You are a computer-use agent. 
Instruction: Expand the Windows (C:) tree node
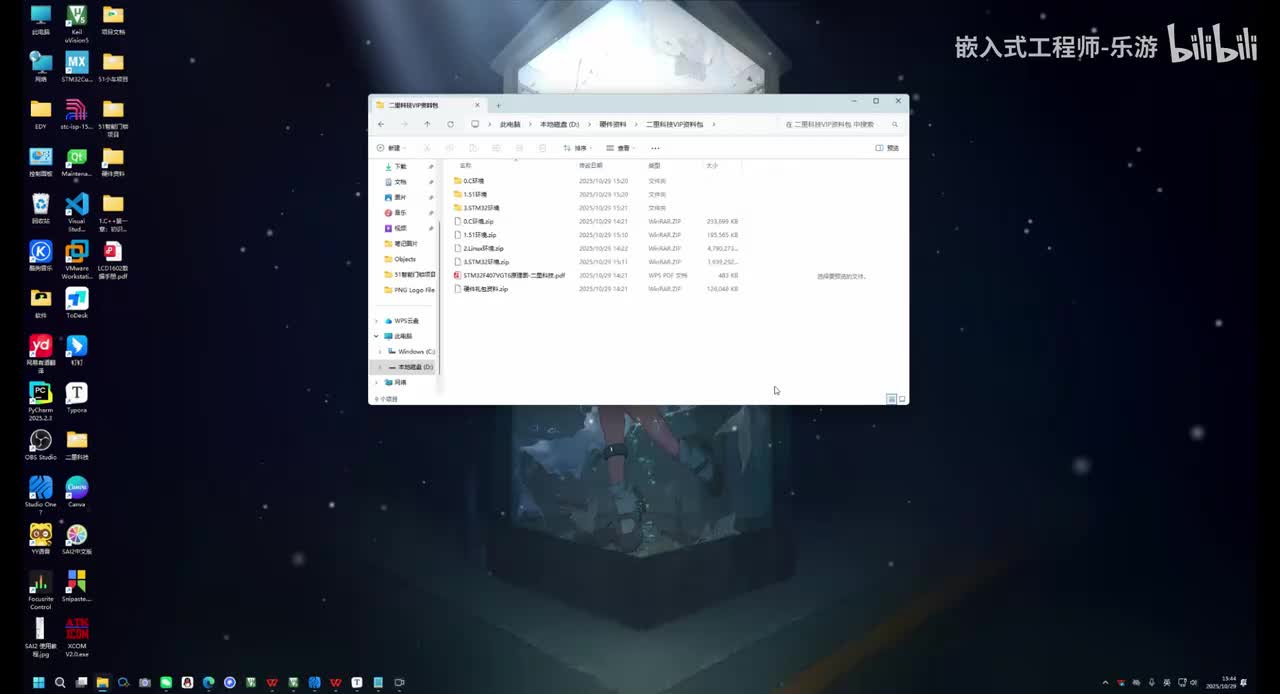(x=380, y=352)
